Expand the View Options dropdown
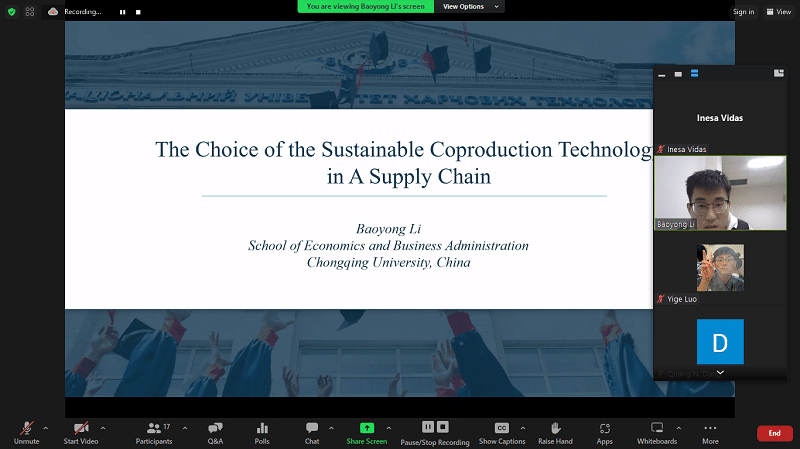800x449 pixels. click(x=468, y=6)
